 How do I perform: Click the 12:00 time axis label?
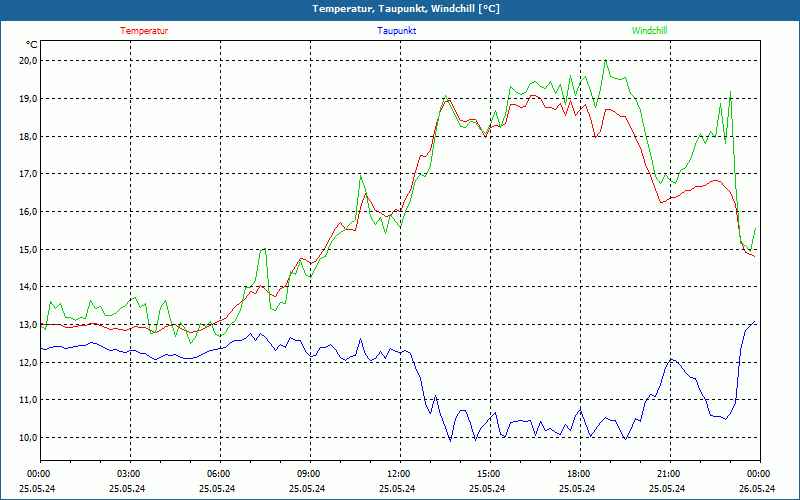398,473
